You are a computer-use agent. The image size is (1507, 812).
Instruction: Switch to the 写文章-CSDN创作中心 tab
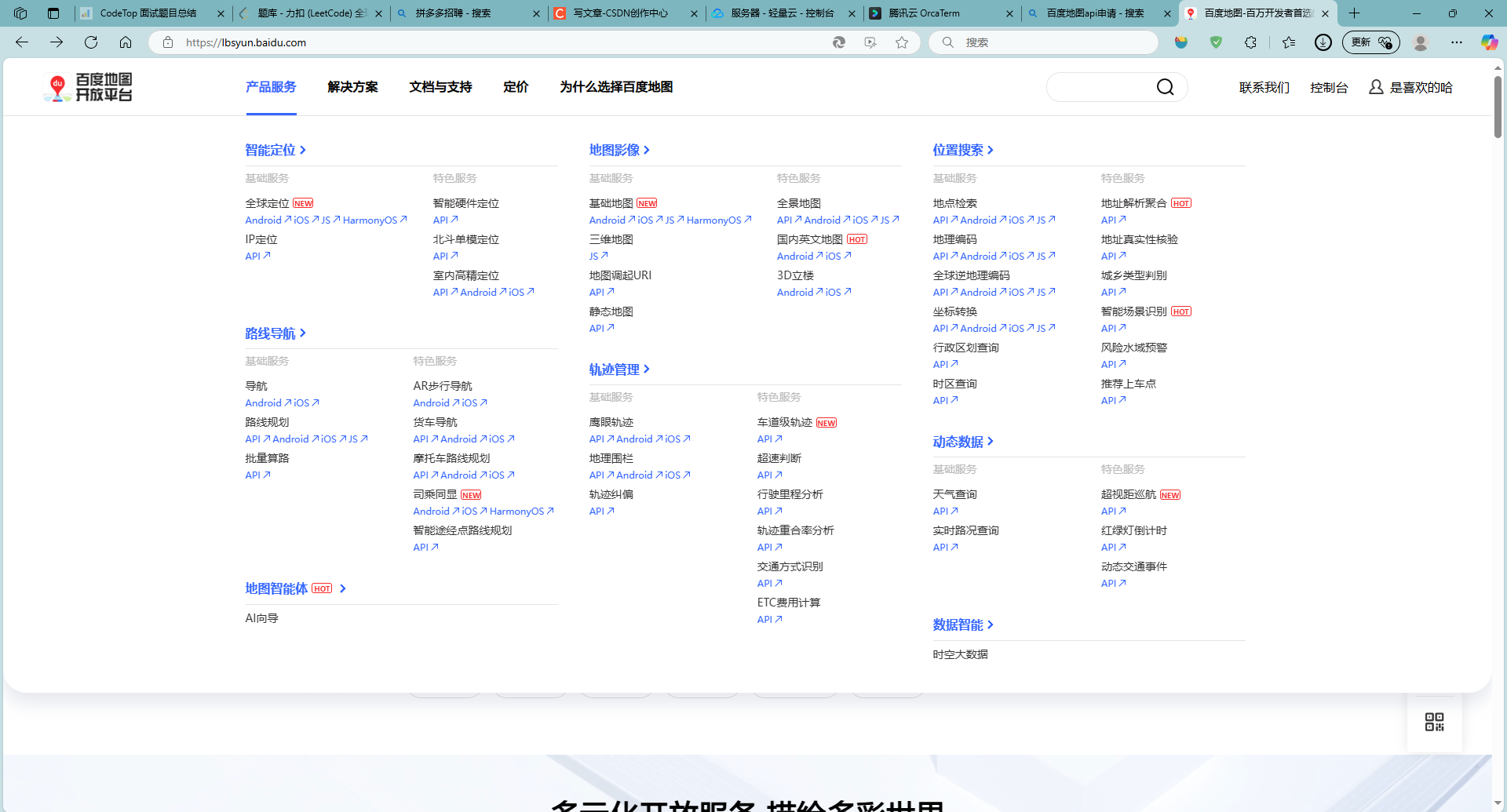click(x=626, y=13)
